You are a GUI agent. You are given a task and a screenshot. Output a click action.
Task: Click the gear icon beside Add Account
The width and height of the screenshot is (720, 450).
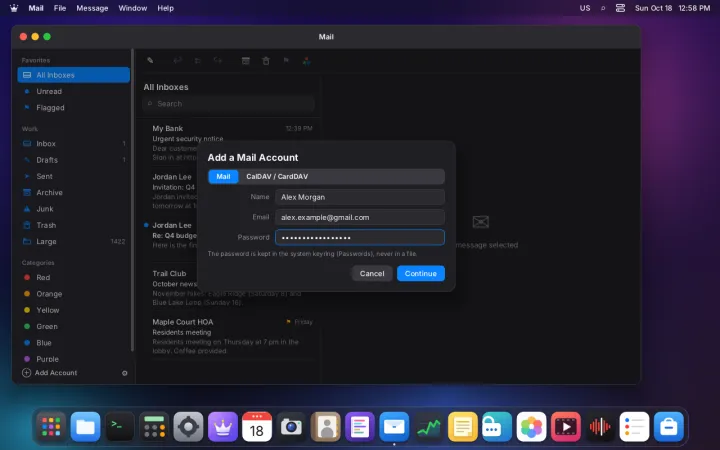point(124,373)
